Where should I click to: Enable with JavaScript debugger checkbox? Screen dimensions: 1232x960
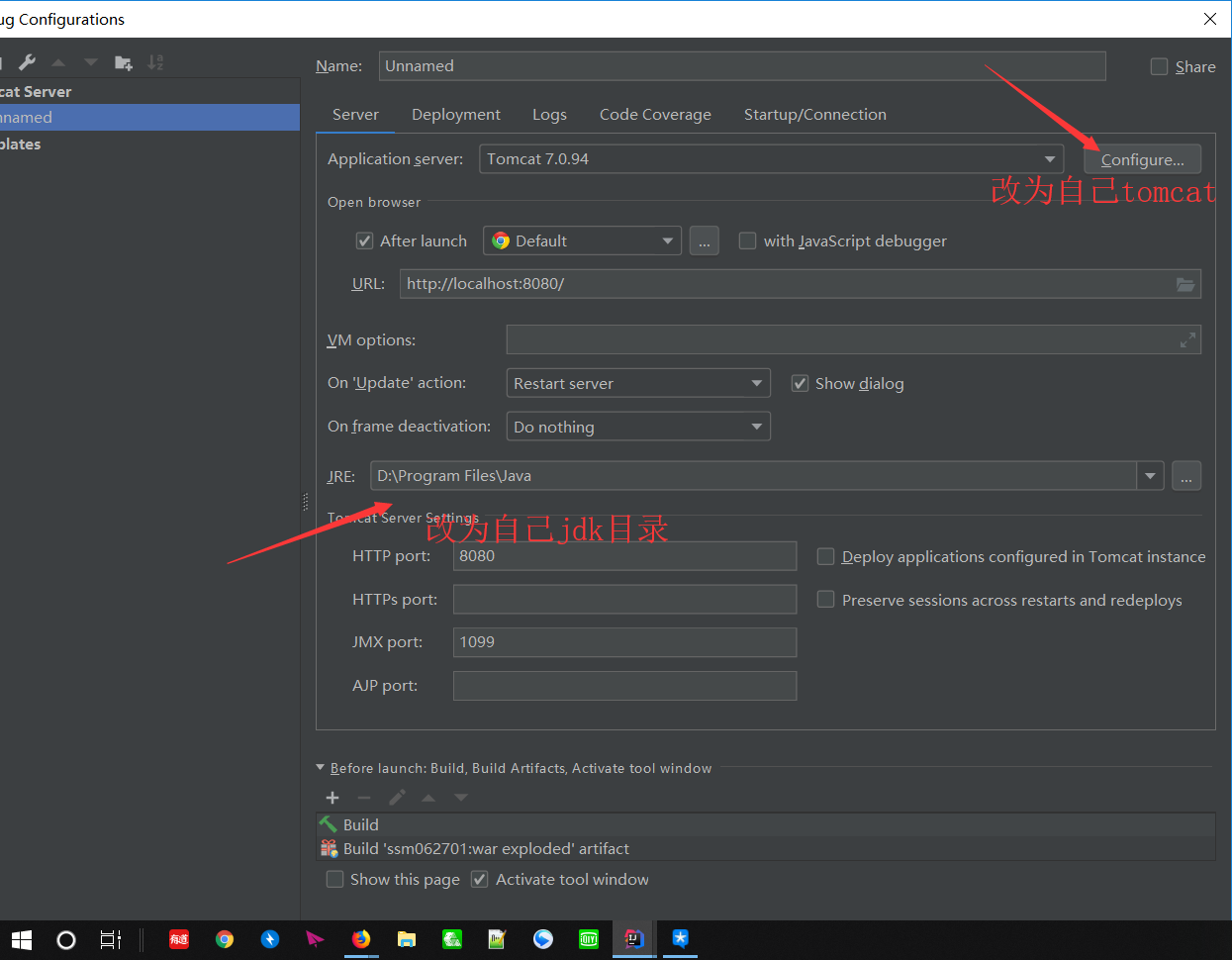pyautogui.click(x=747, y=240)
